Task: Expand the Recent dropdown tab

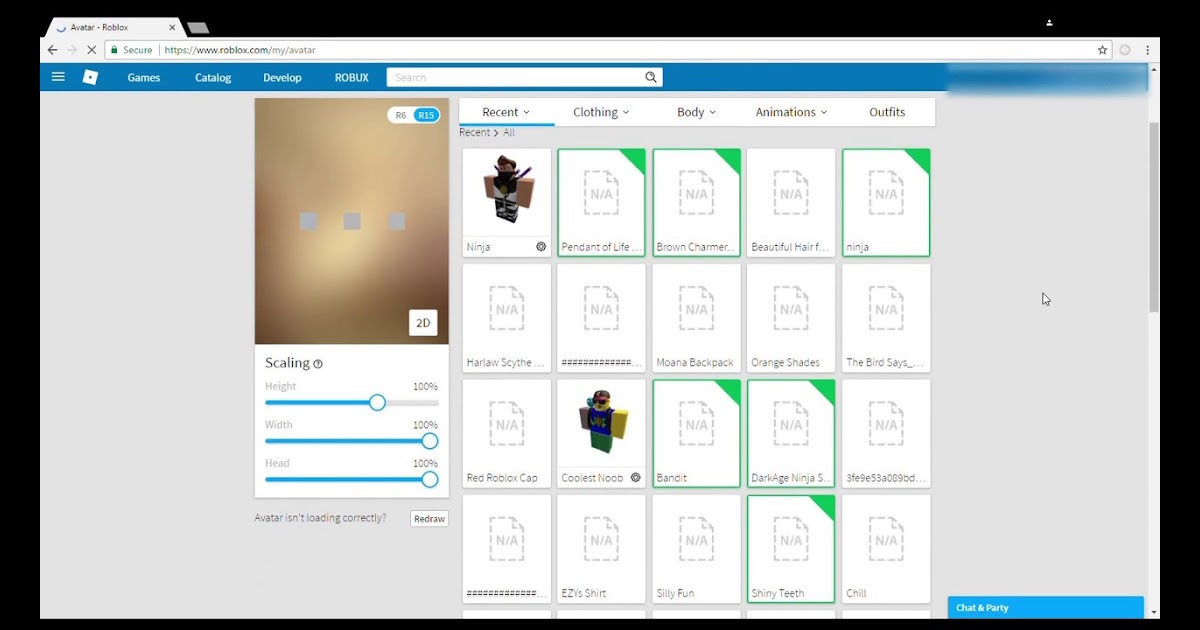Action: pos(506,112)
